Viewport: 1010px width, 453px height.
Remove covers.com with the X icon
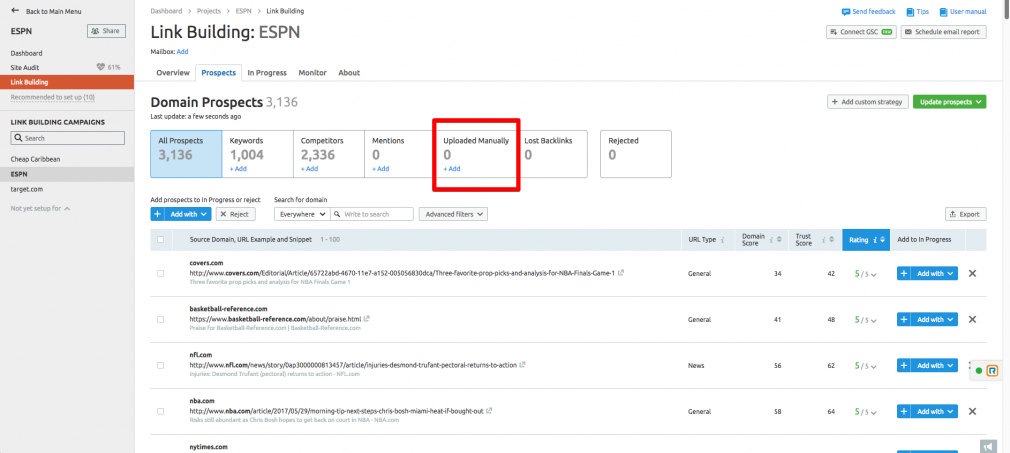[x=973, y=273]
